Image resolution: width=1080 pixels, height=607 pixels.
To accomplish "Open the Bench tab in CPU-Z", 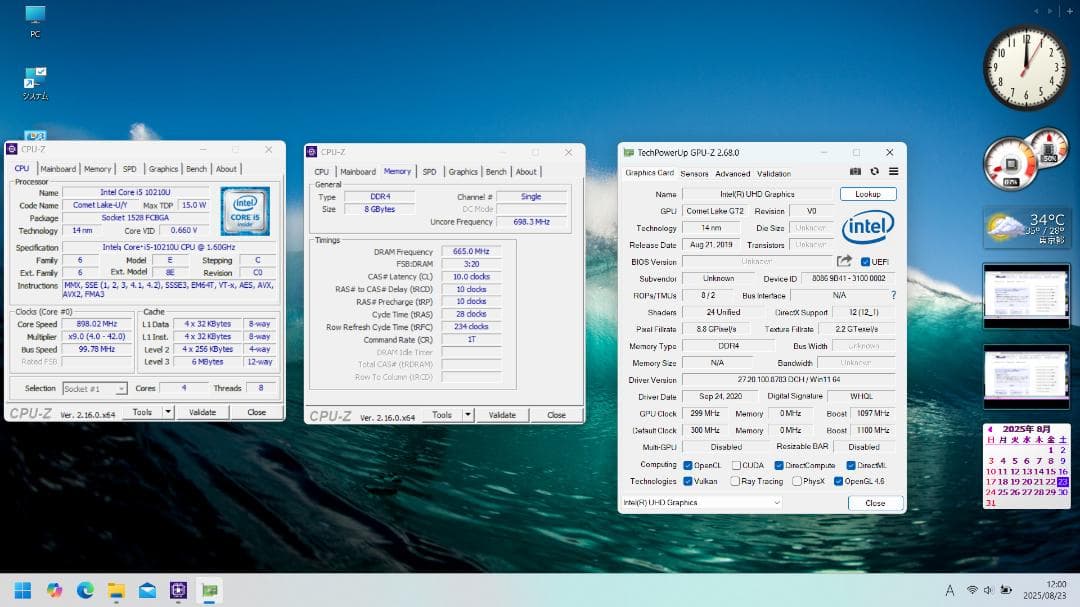I will pos(196,168).
